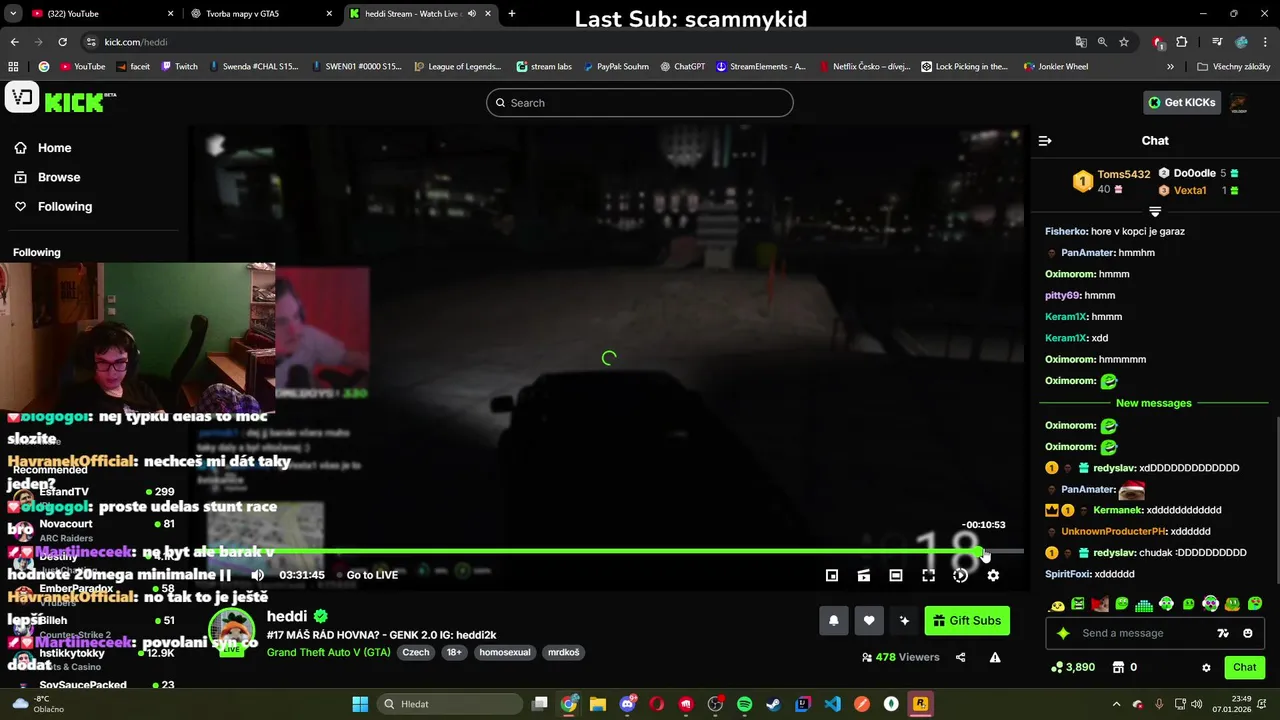Screen dimensions: 1280x720
Task: Click the 18+ stream tag
Action: tap(454, 652)
